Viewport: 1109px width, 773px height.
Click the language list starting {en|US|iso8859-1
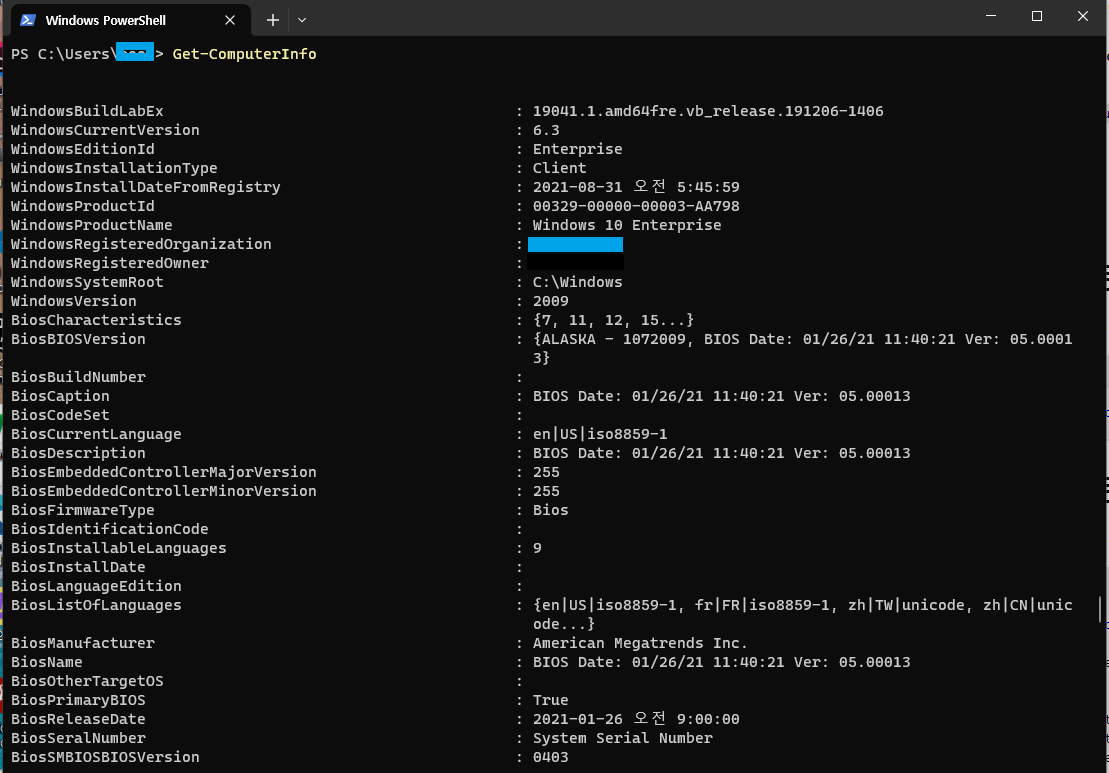pos(802,615)
